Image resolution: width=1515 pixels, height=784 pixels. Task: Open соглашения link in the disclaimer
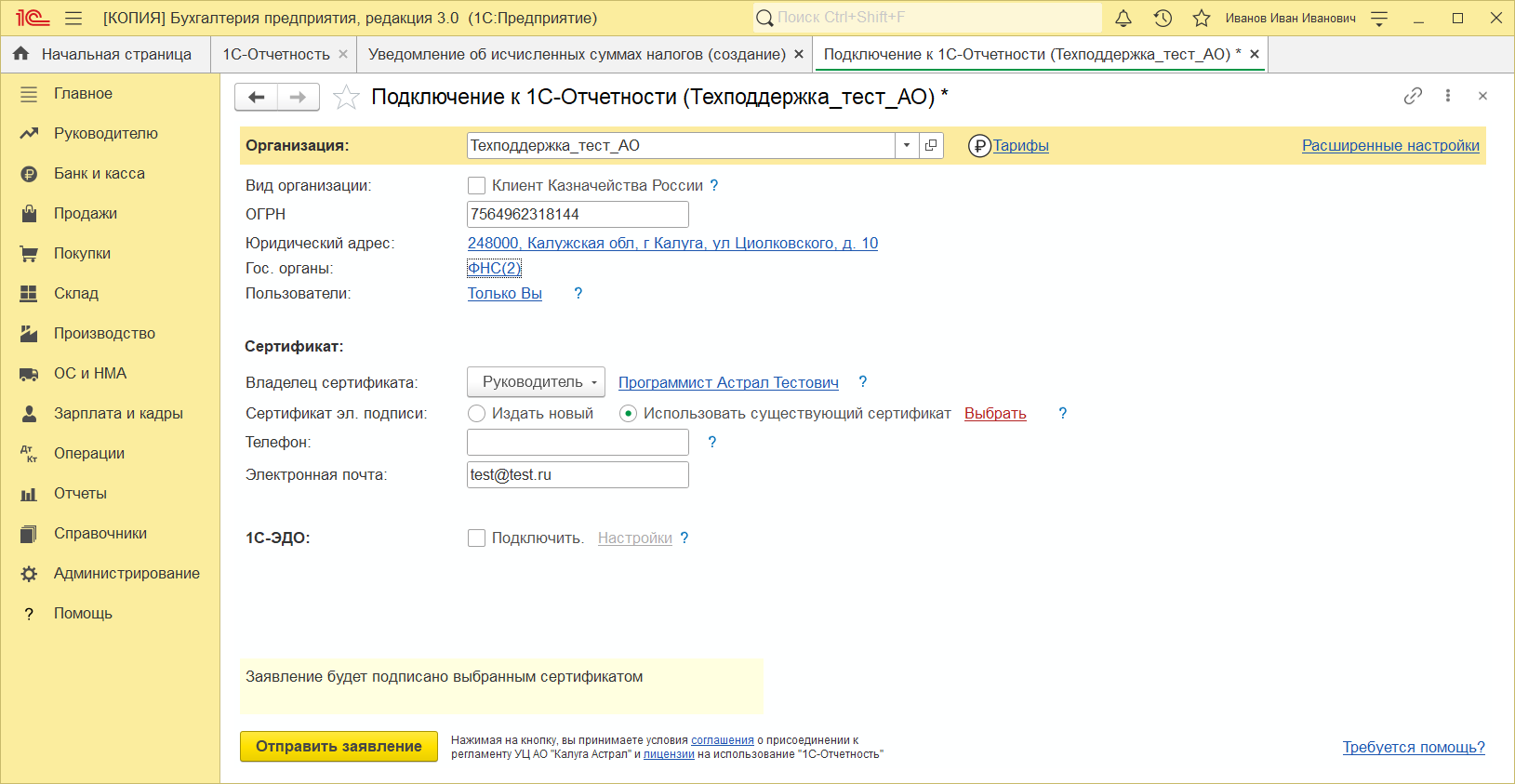[x=722, y=740]
